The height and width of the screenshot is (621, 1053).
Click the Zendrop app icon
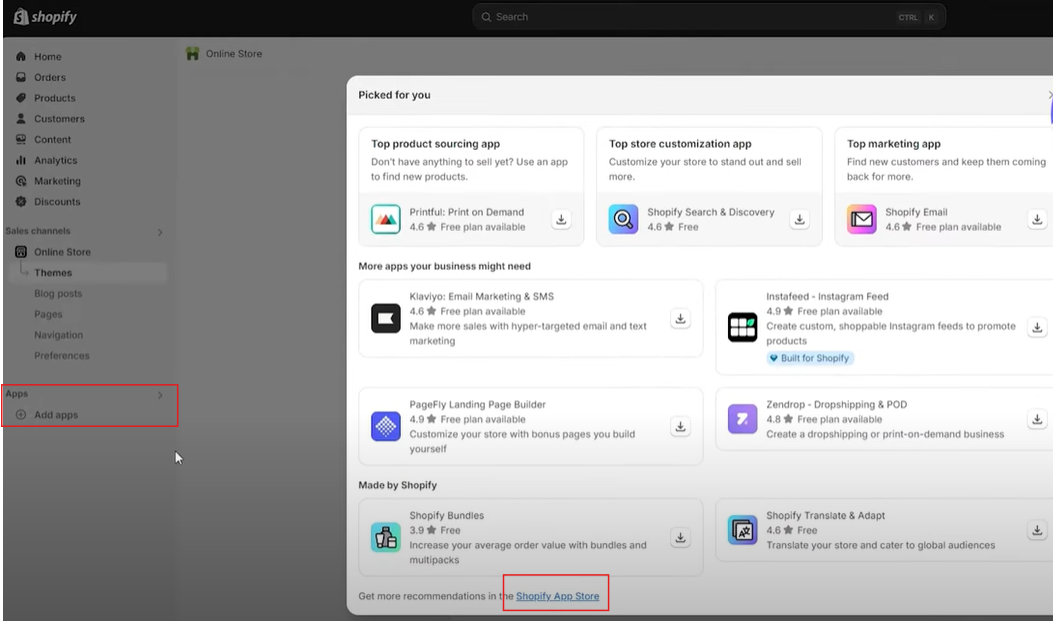coord(742,420)
